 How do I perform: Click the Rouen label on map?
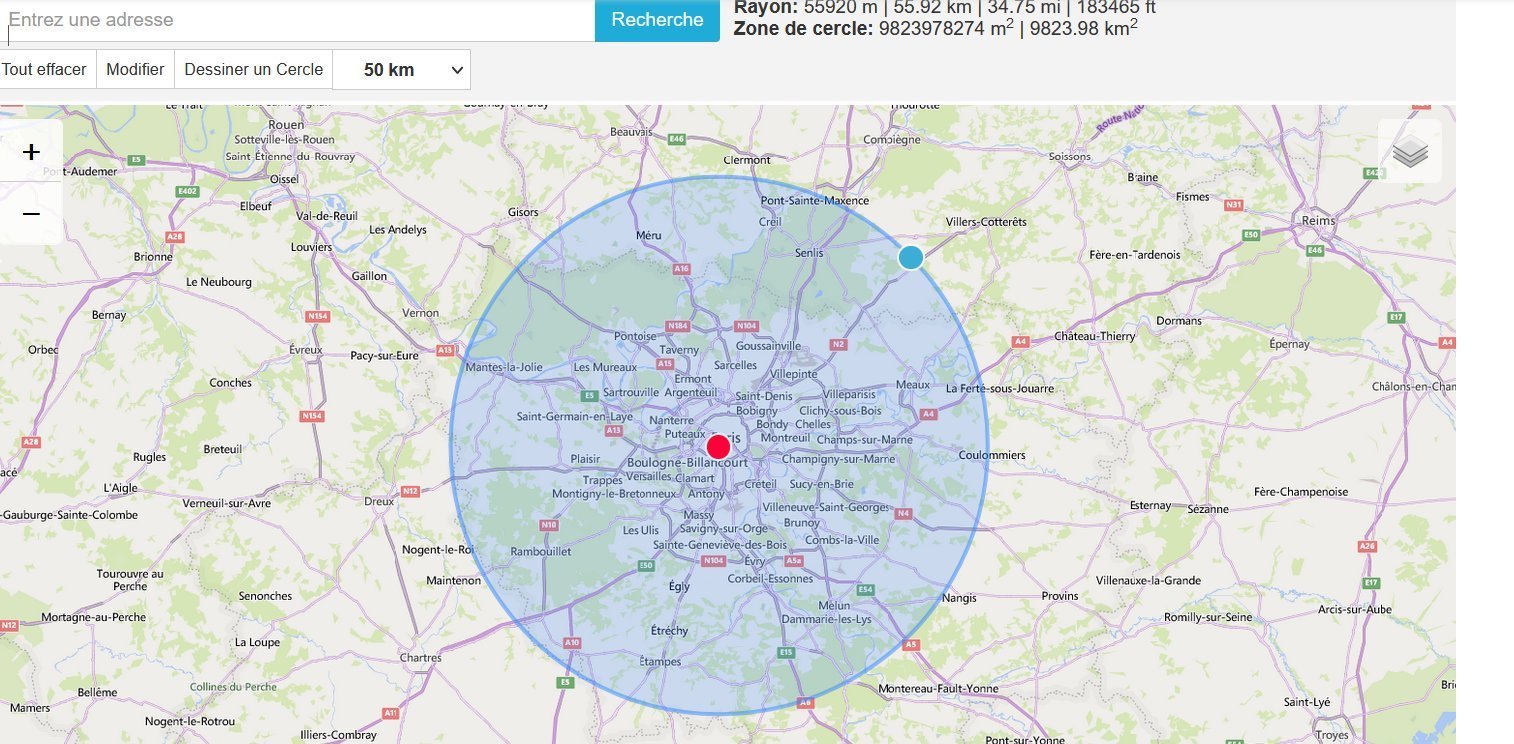tap(286, 124)
